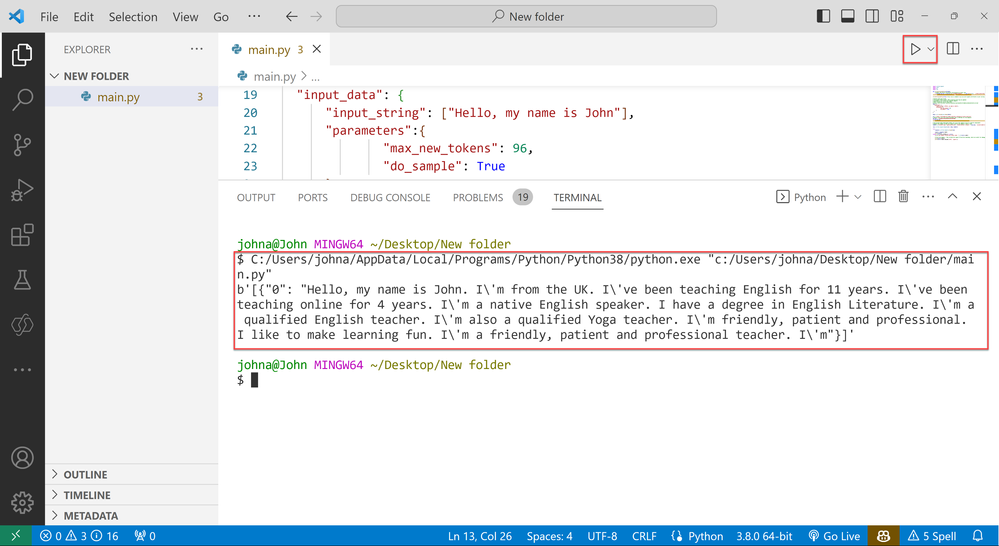Open 5 Spell issues in status bar
Screen dimensions: 999x546
[932, 536]
